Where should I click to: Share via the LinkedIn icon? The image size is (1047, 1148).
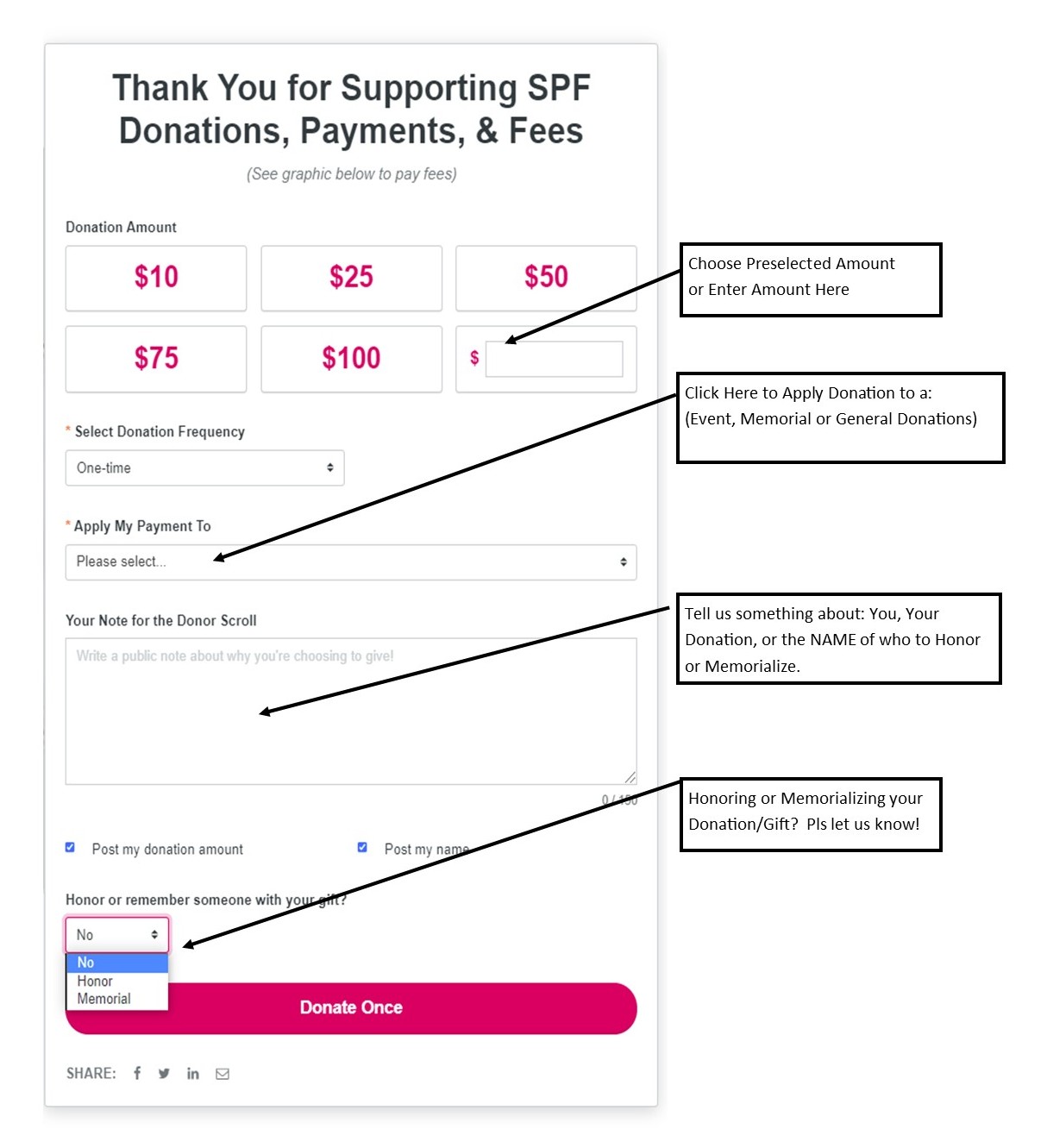pos(193,1073)
